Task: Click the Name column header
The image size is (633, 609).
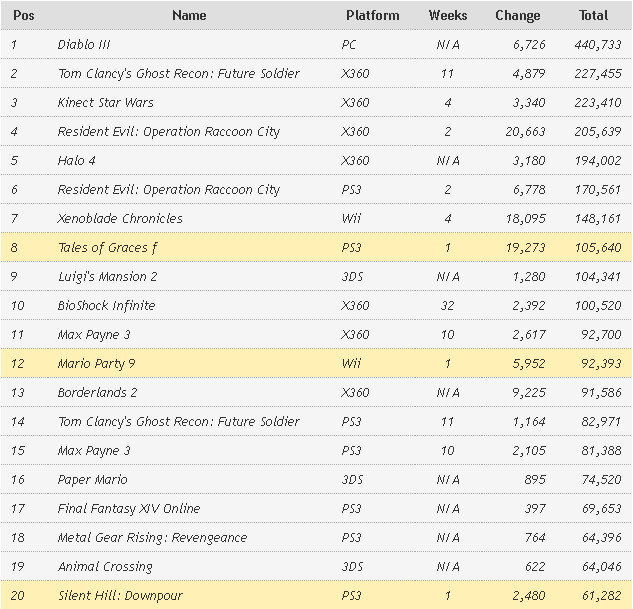Action: click(189, 15)
